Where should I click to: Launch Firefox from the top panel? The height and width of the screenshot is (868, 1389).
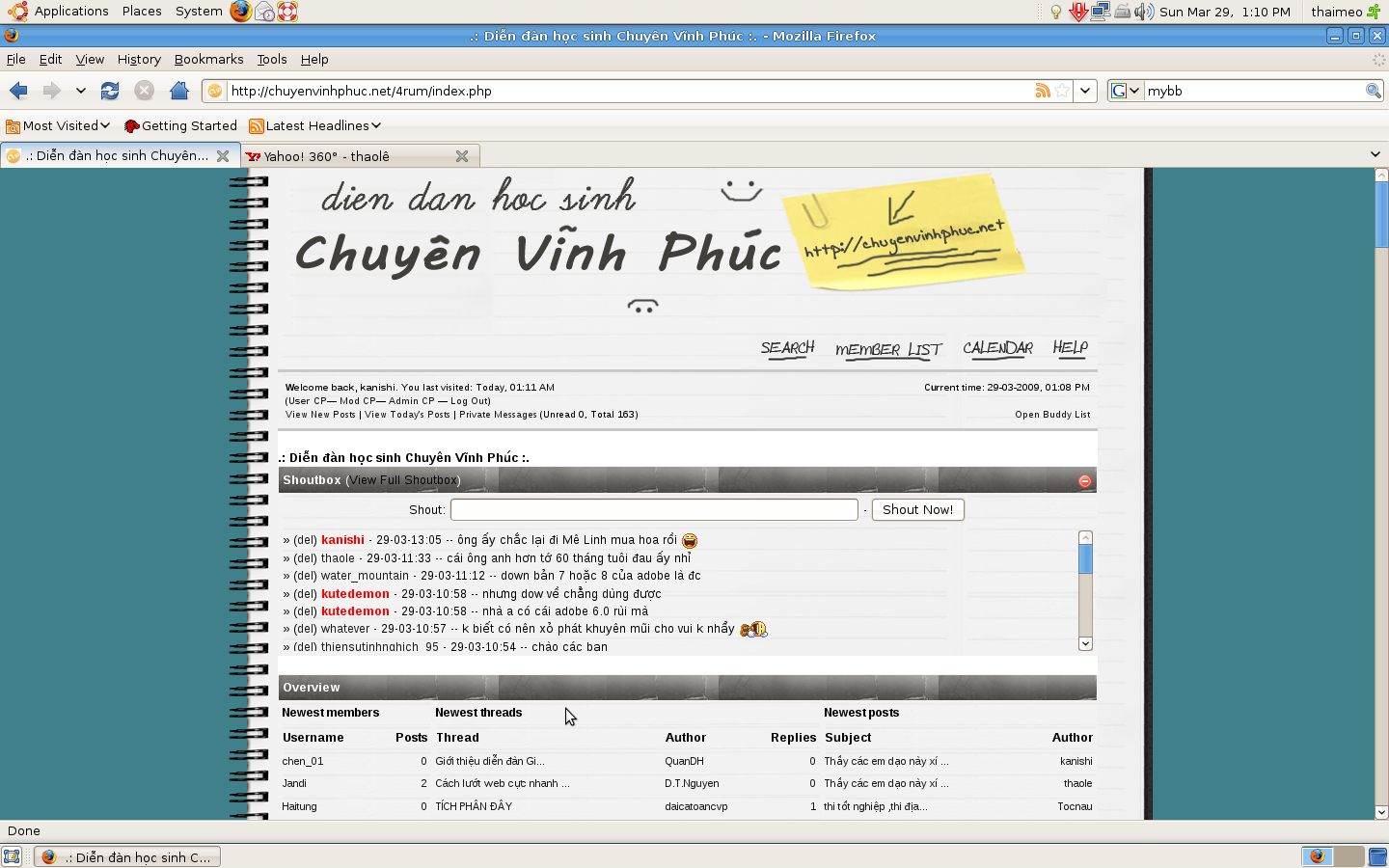point(241,12)
